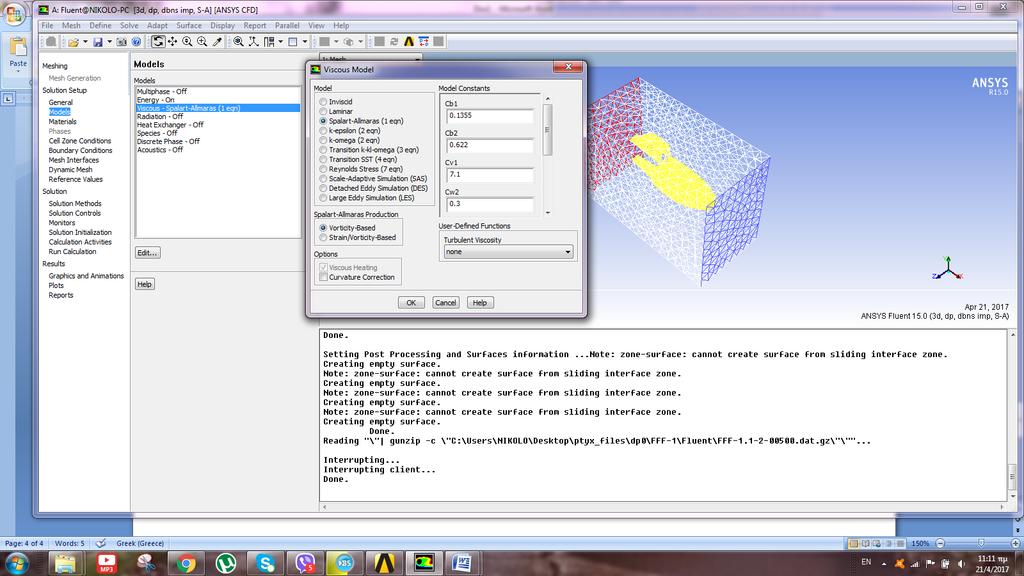Open the File menu

click(x=48, y=25)
